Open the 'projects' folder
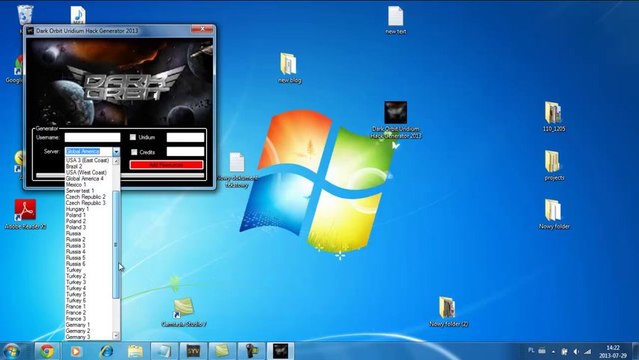Image resolution: width=639 pixels, height=360 pixels. click(553, 166)
